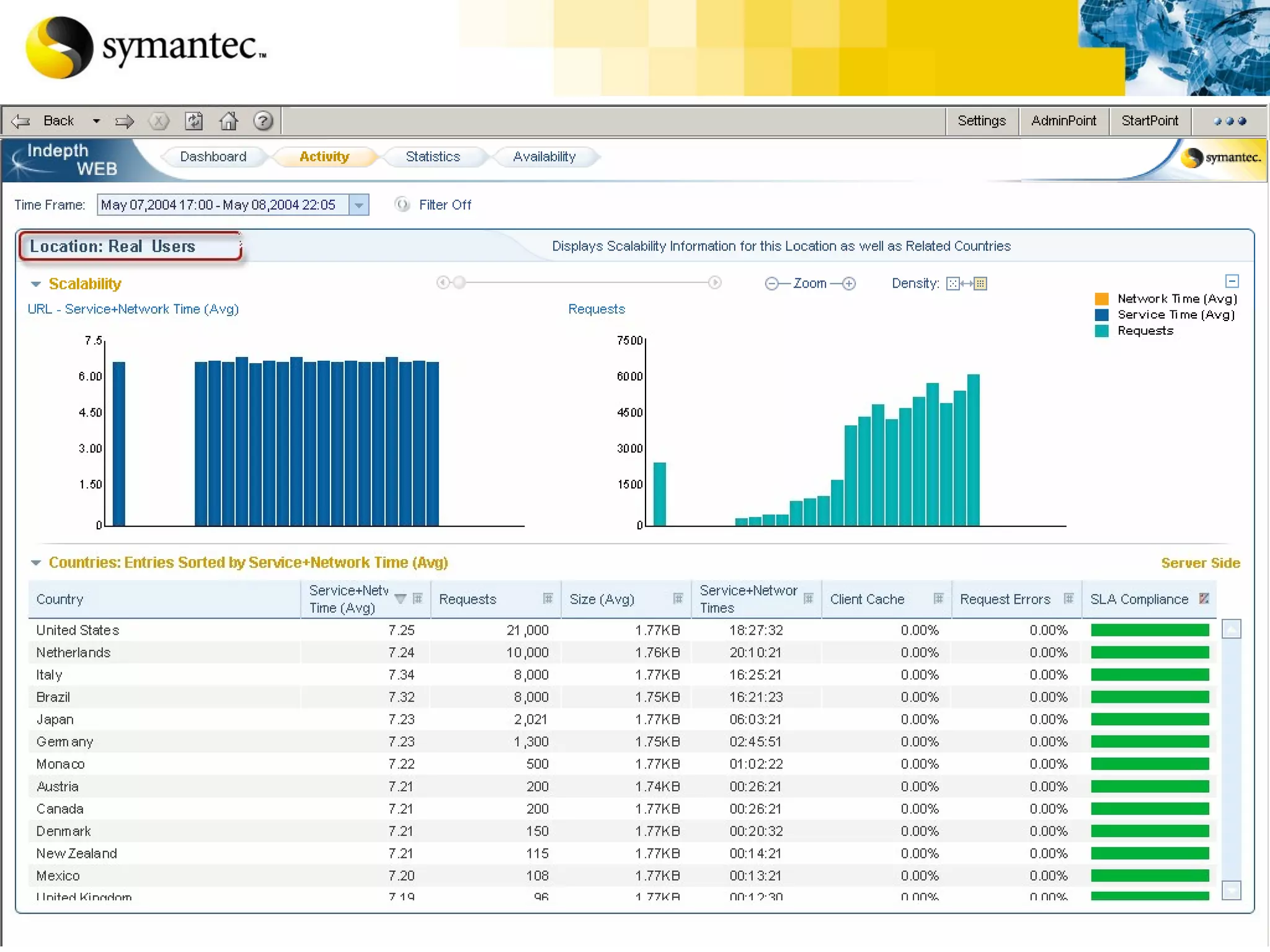This screenshot has height=952, width=1270.
Task: Click the Home icon in toolbar
Action: click(x=228, y=121)
